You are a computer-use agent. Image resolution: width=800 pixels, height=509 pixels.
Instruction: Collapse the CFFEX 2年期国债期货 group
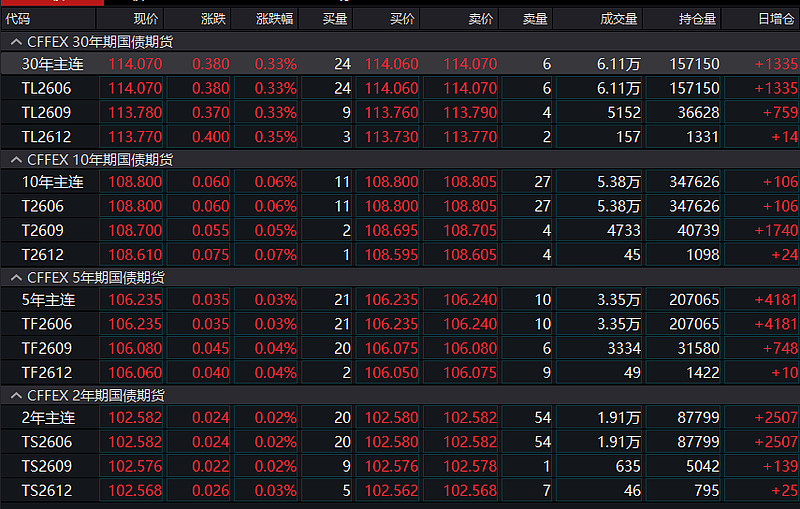pos(16,395)
